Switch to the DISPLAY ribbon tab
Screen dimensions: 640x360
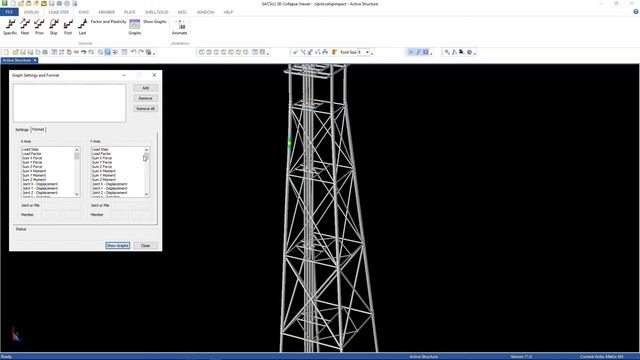coord(31,12)
